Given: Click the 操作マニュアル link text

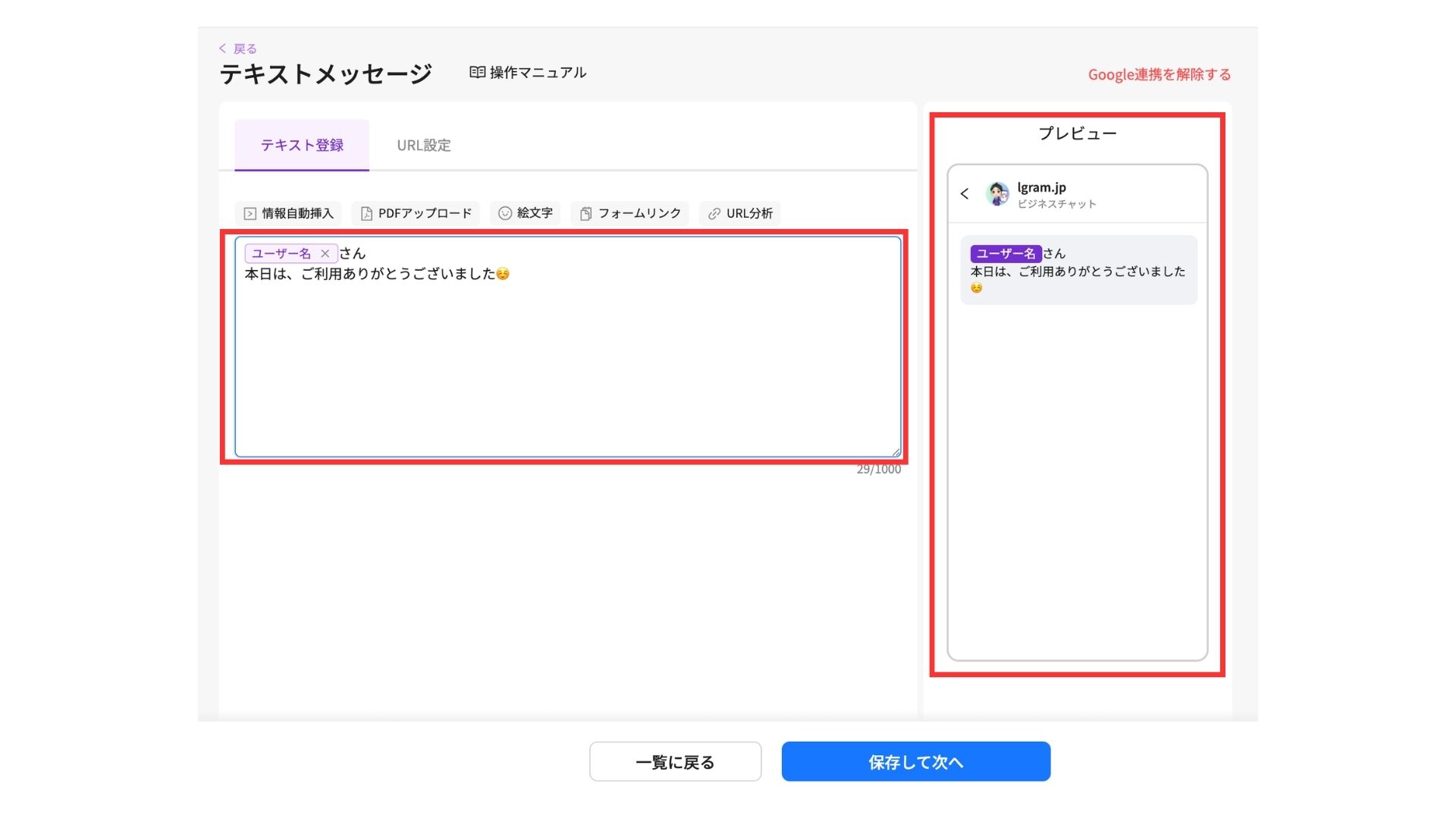Looking at the screenshot, I should pyautogui.click(x=538, y=72).
